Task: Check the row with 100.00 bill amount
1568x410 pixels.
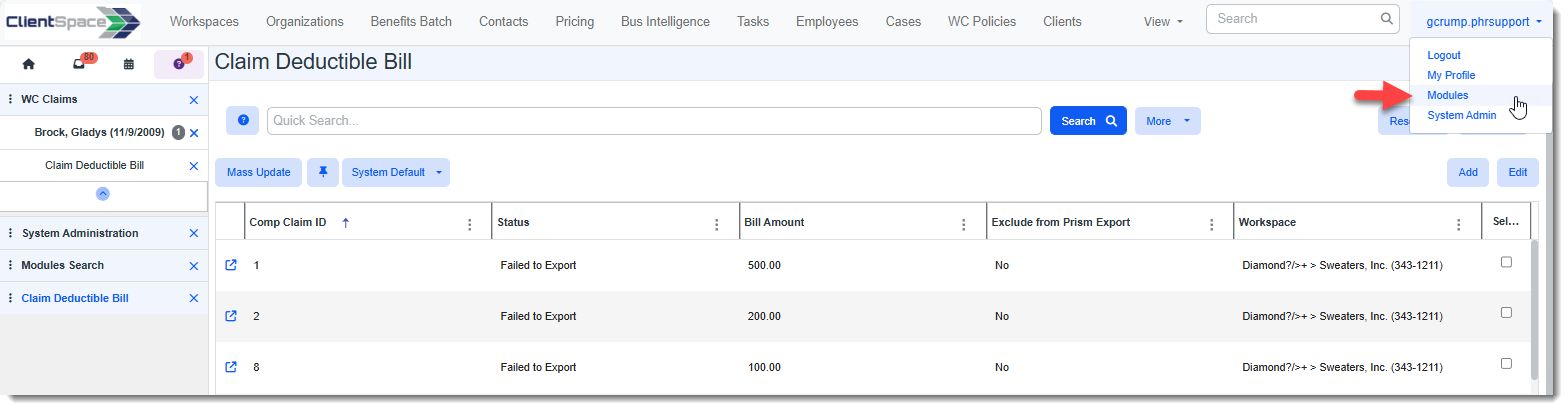Action: 1506,364
